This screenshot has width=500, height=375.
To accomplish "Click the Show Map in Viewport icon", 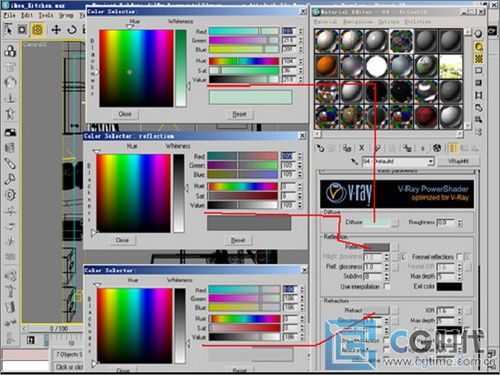I will (437, 148).
